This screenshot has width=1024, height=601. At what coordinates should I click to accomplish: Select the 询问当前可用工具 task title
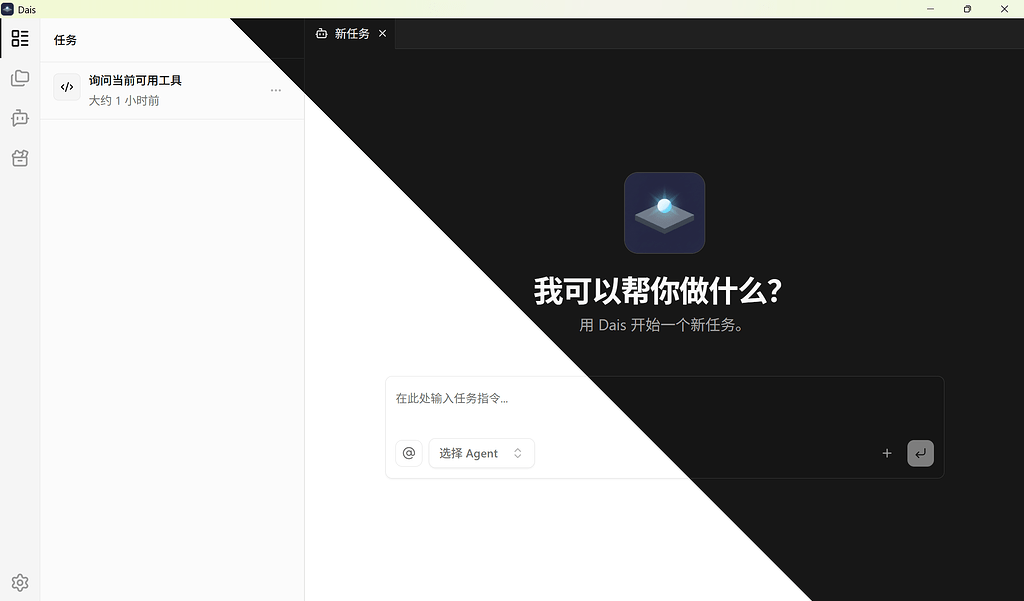coord(135,80)
